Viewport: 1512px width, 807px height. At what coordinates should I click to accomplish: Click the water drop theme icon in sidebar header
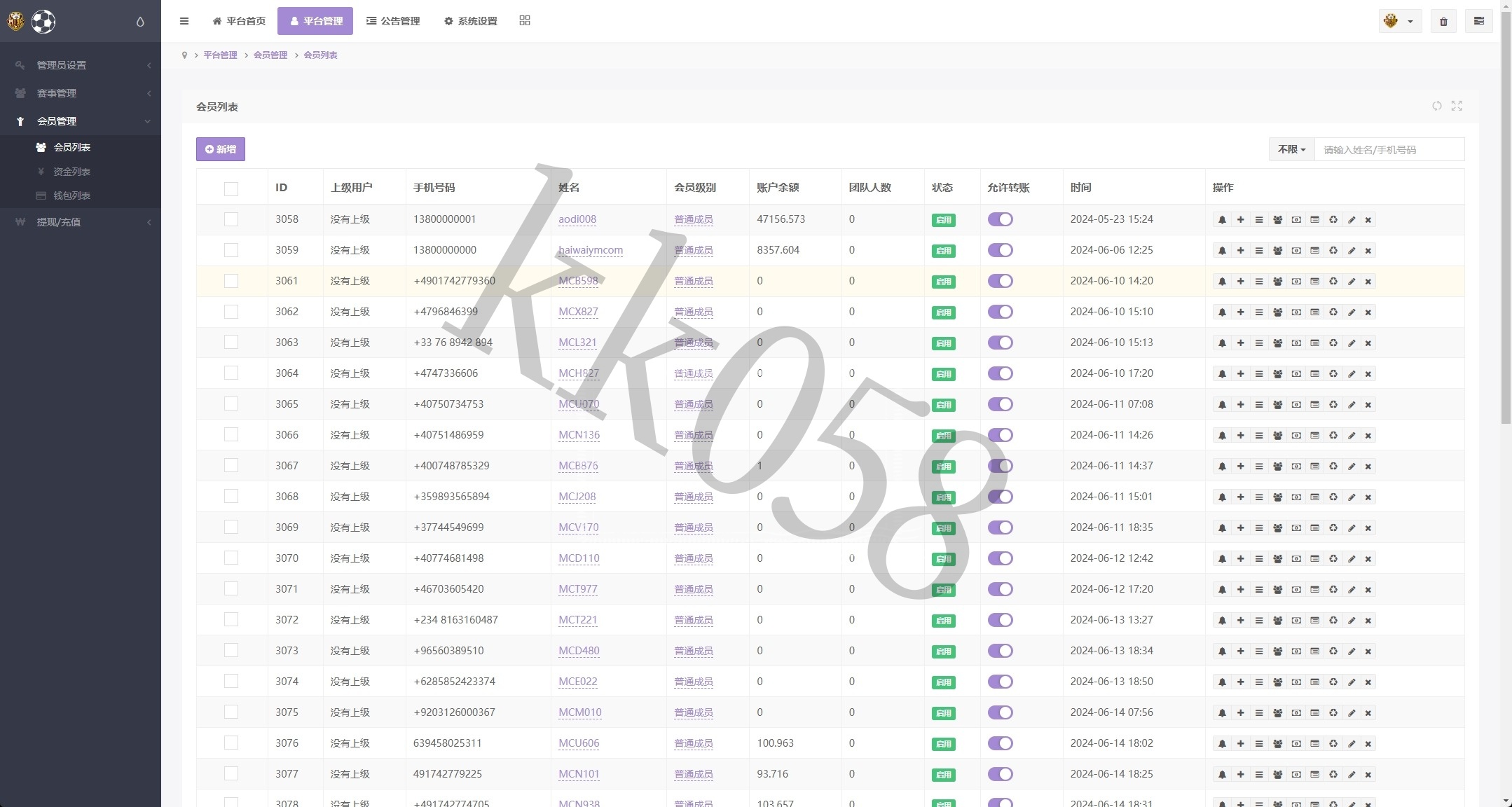tap(140, 22)
